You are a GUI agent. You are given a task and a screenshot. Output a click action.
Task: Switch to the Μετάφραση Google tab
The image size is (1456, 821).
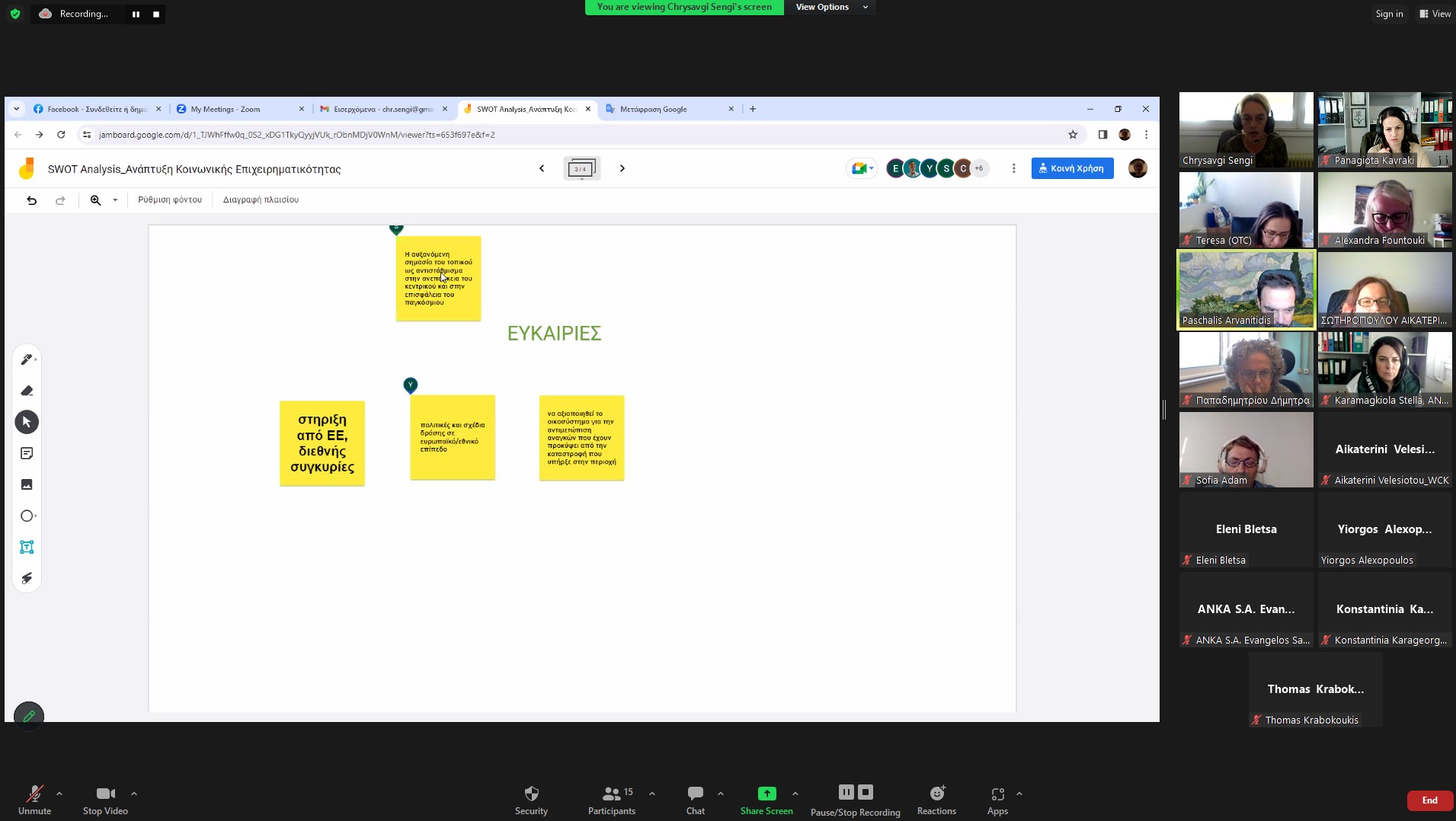[x=663, y=109]
